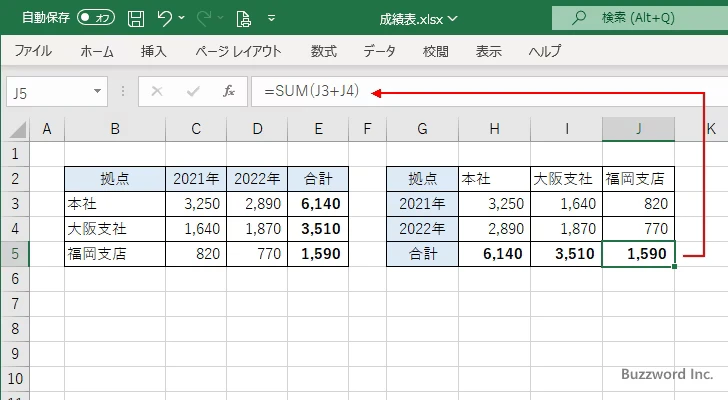Click cell H5 showing 6,140
Screen dimensions: 728x400
click(494, 254)
